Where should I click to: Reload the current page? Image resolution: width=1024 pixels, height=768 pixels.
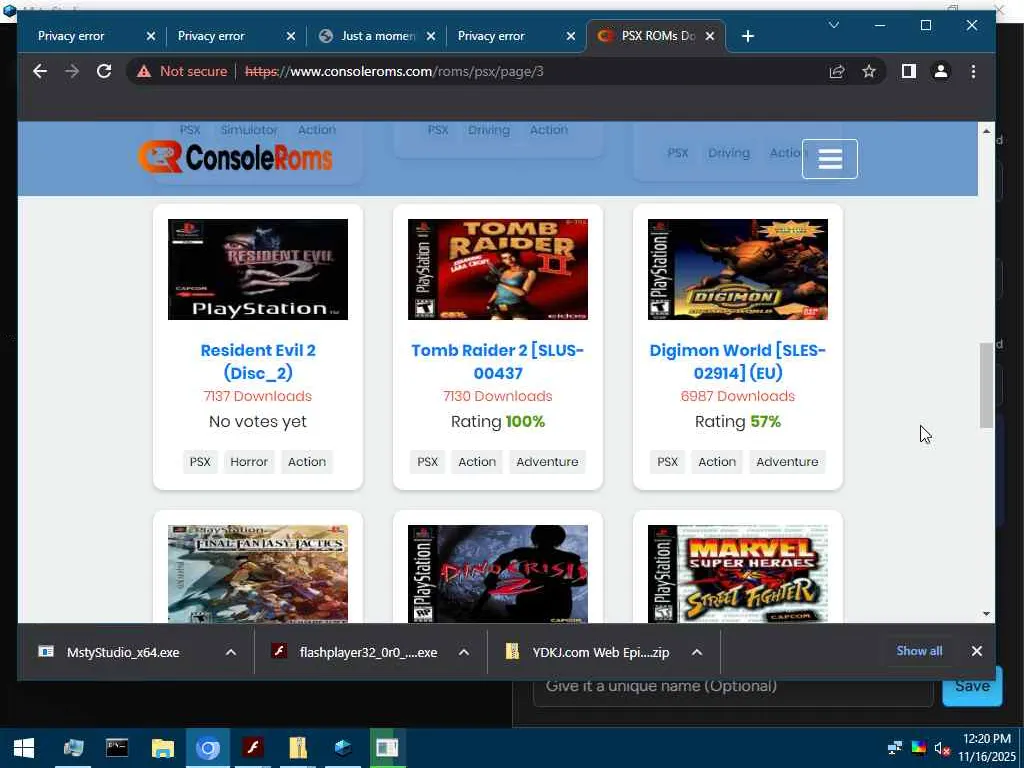click(x=104, y=71)
